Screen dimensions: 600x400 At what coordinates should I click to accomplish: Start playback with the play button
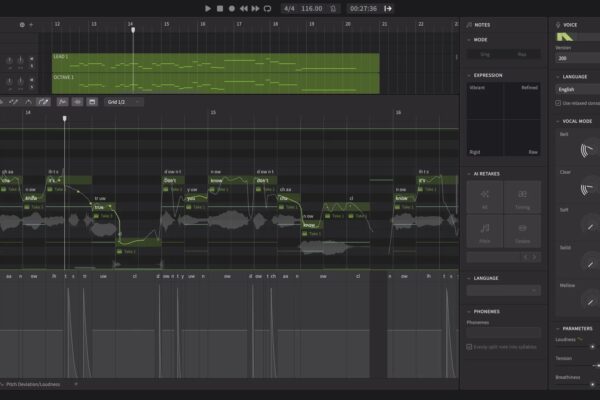[208, 8]
